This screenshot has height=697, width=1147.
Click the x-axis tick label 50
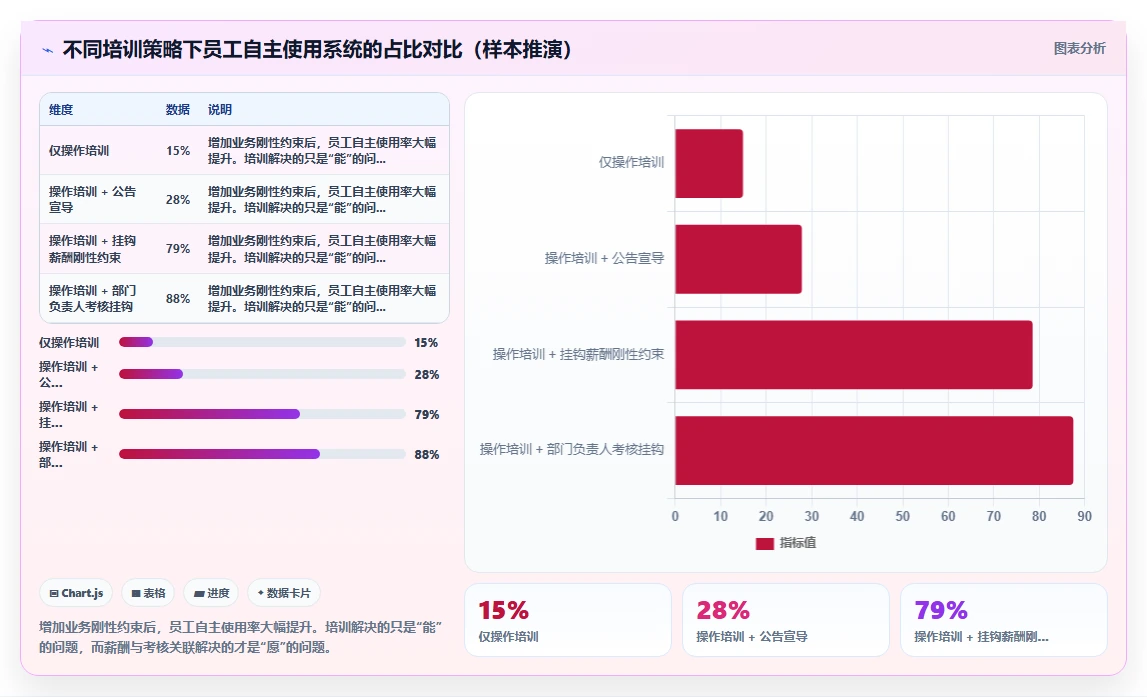tap(903, 516)
